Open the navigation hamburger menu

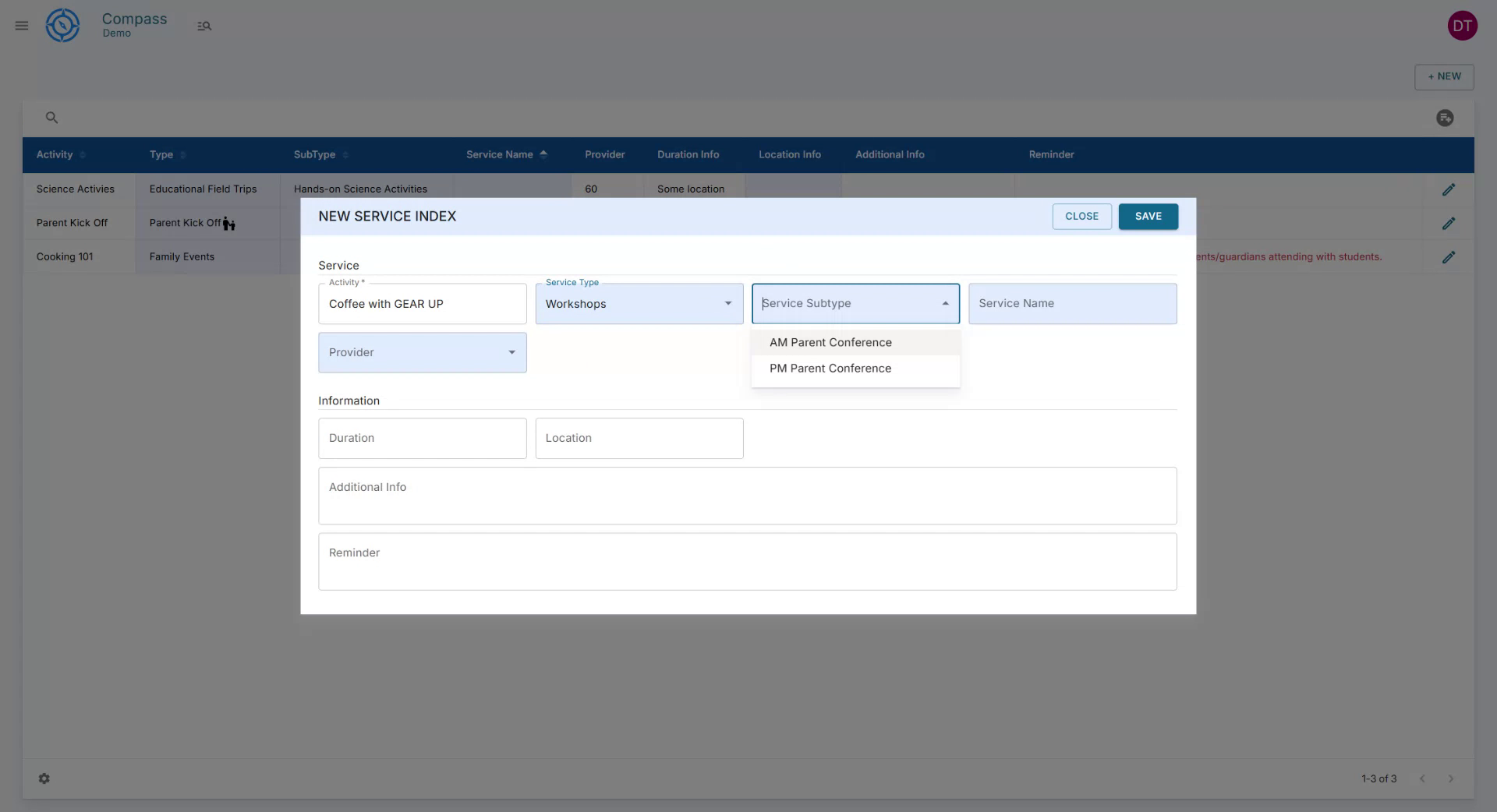(x=21, y=26)
